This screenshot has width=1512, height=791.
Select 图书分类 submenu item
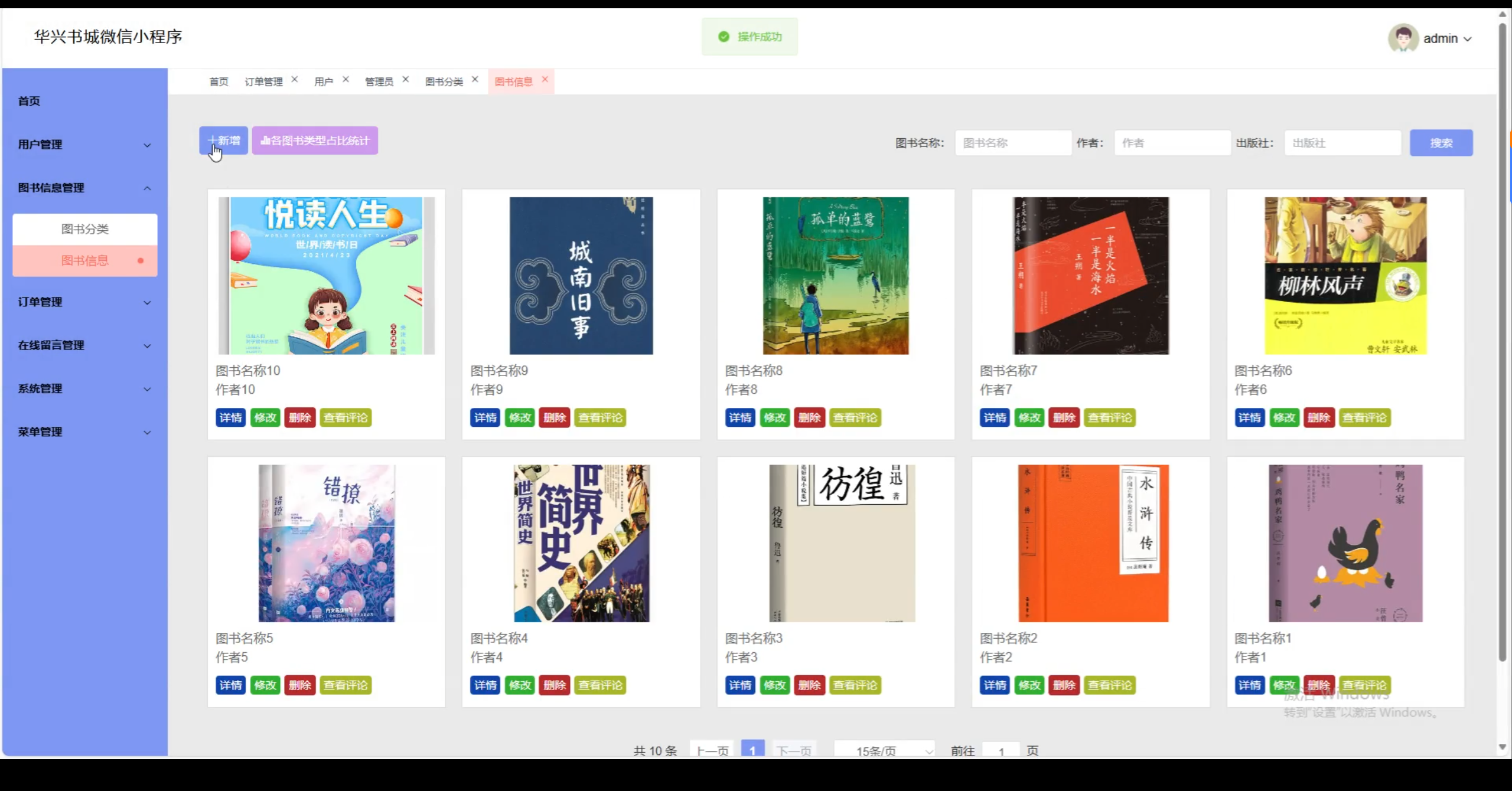pyautogui.click(x=84, y=229)
